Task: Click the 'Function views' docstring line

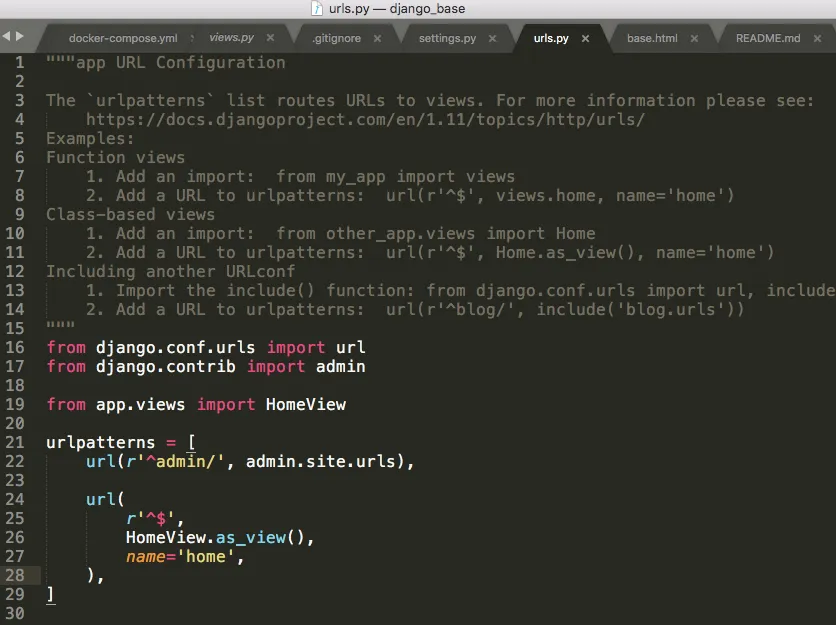Action: (115, 157)
